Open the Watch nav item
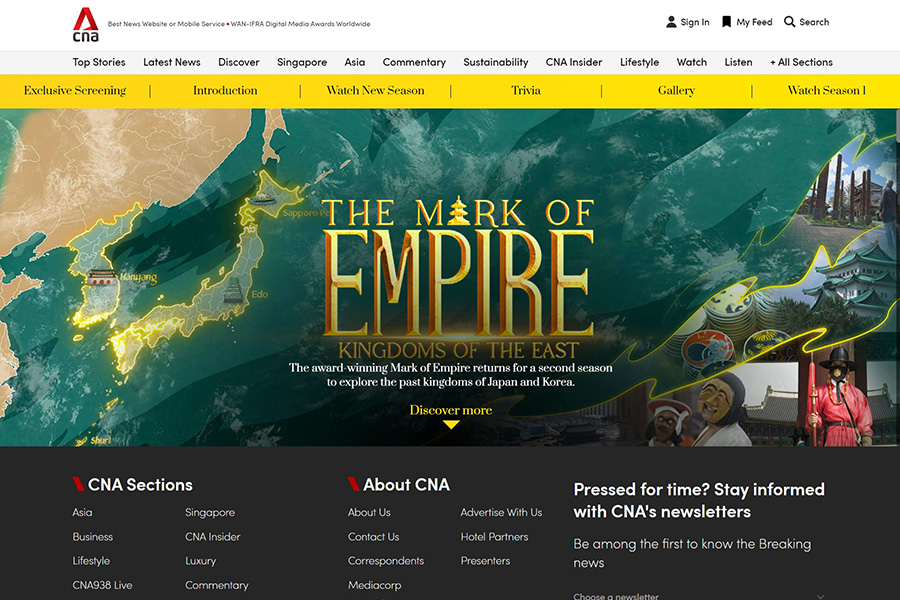The height and width of the screenshot is (600, 900). coord(692,62)
